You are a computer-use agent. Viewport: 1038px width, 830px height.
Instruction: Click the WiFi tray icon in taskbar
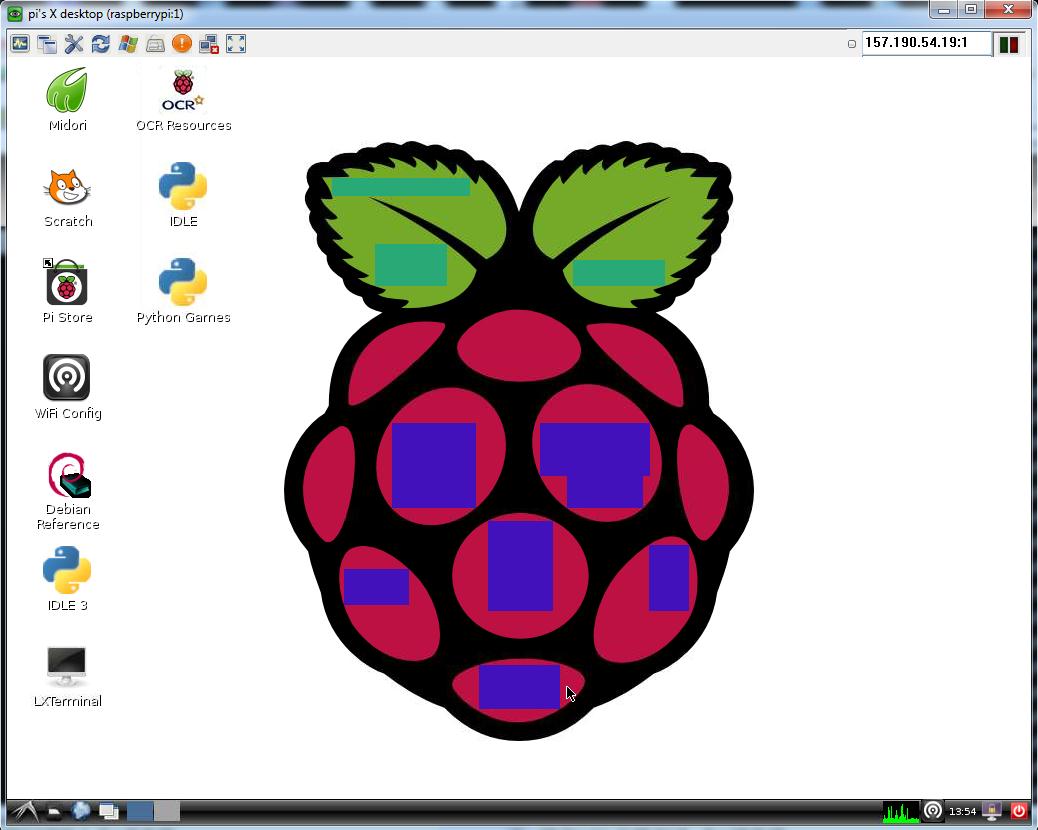point(933,810)
